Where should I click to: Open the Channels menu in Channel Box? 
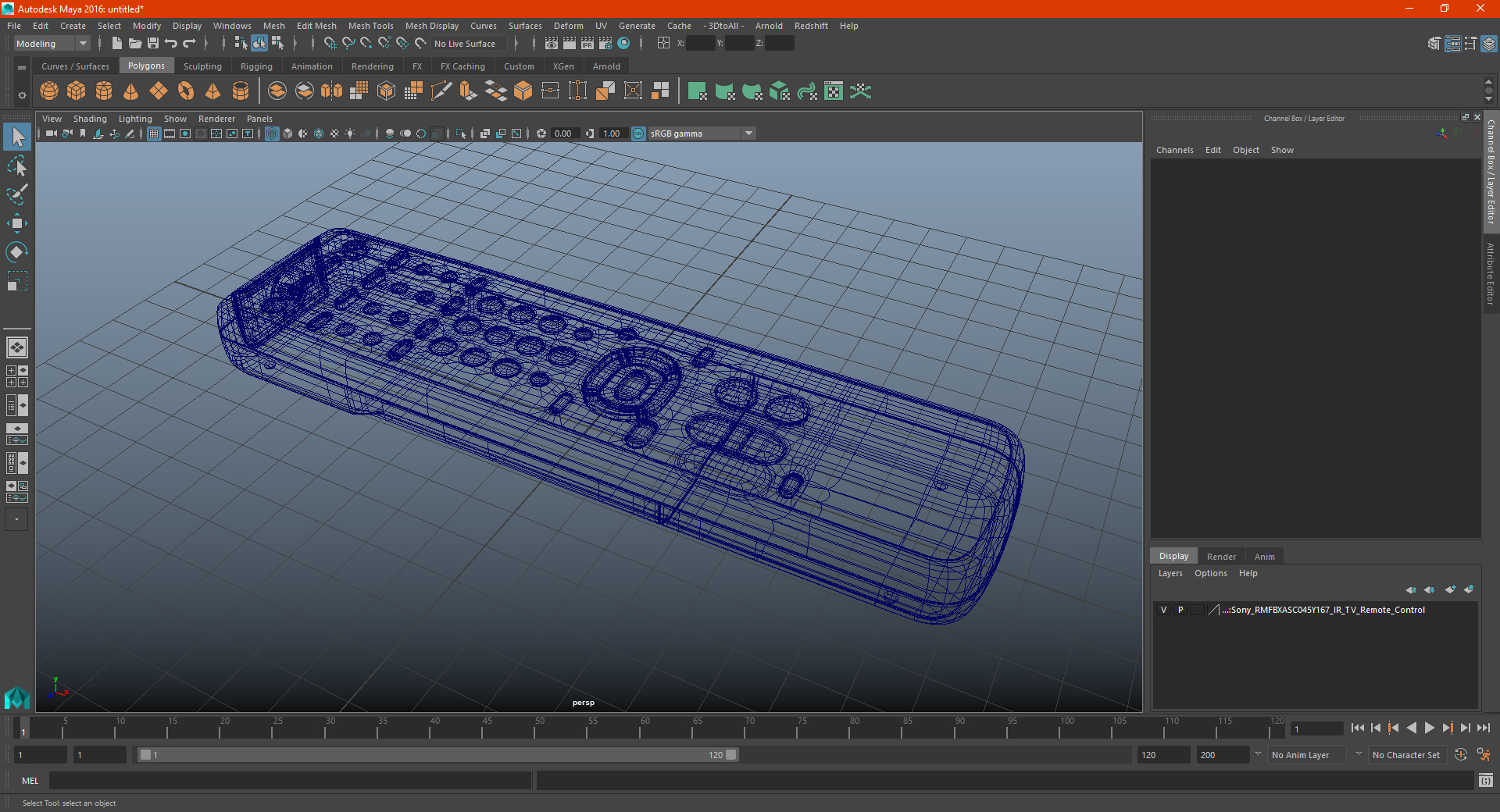point(1175,150)
